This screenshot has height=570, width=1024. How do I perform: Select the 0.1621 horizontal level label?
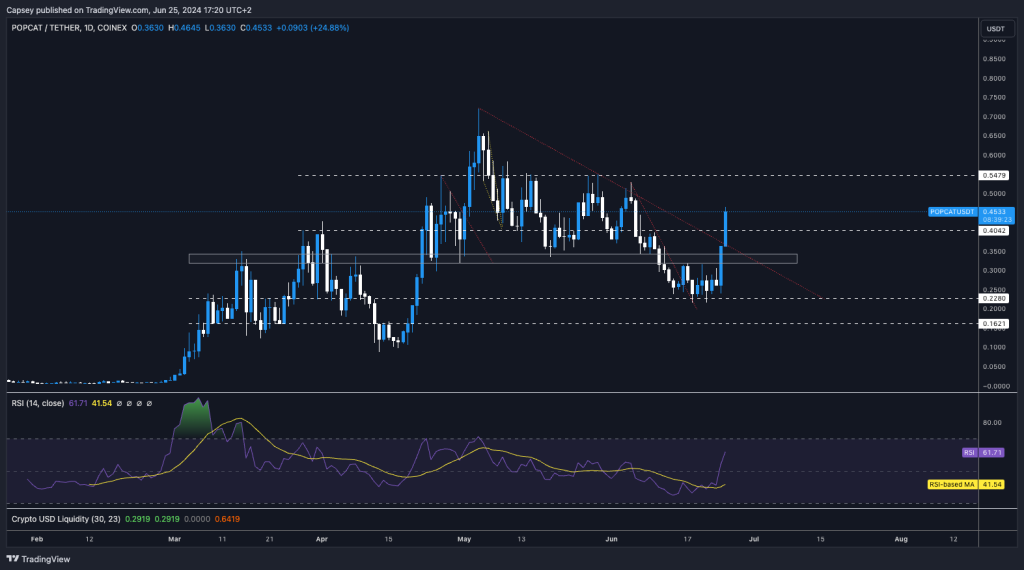pos(994,324)
